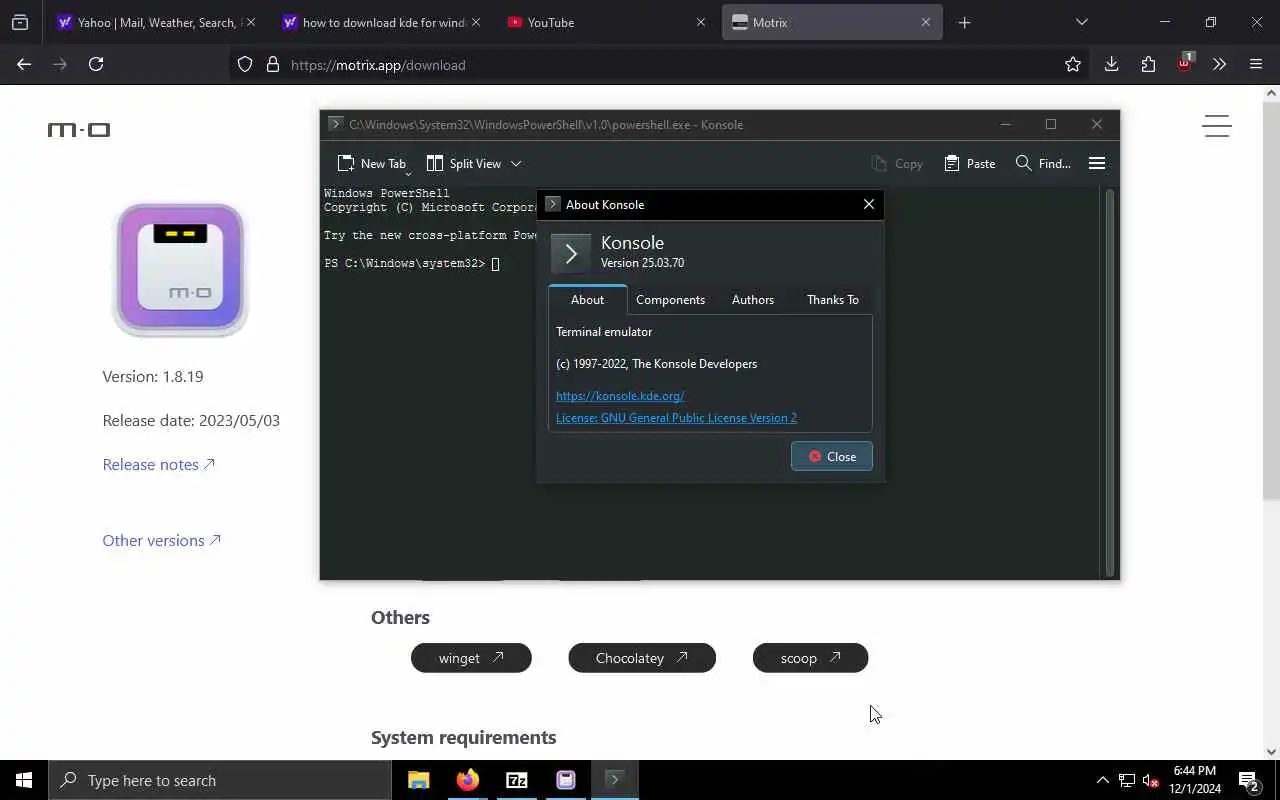
Task: Open Konsole hamburger menu
Action: tap(1097, 164)
